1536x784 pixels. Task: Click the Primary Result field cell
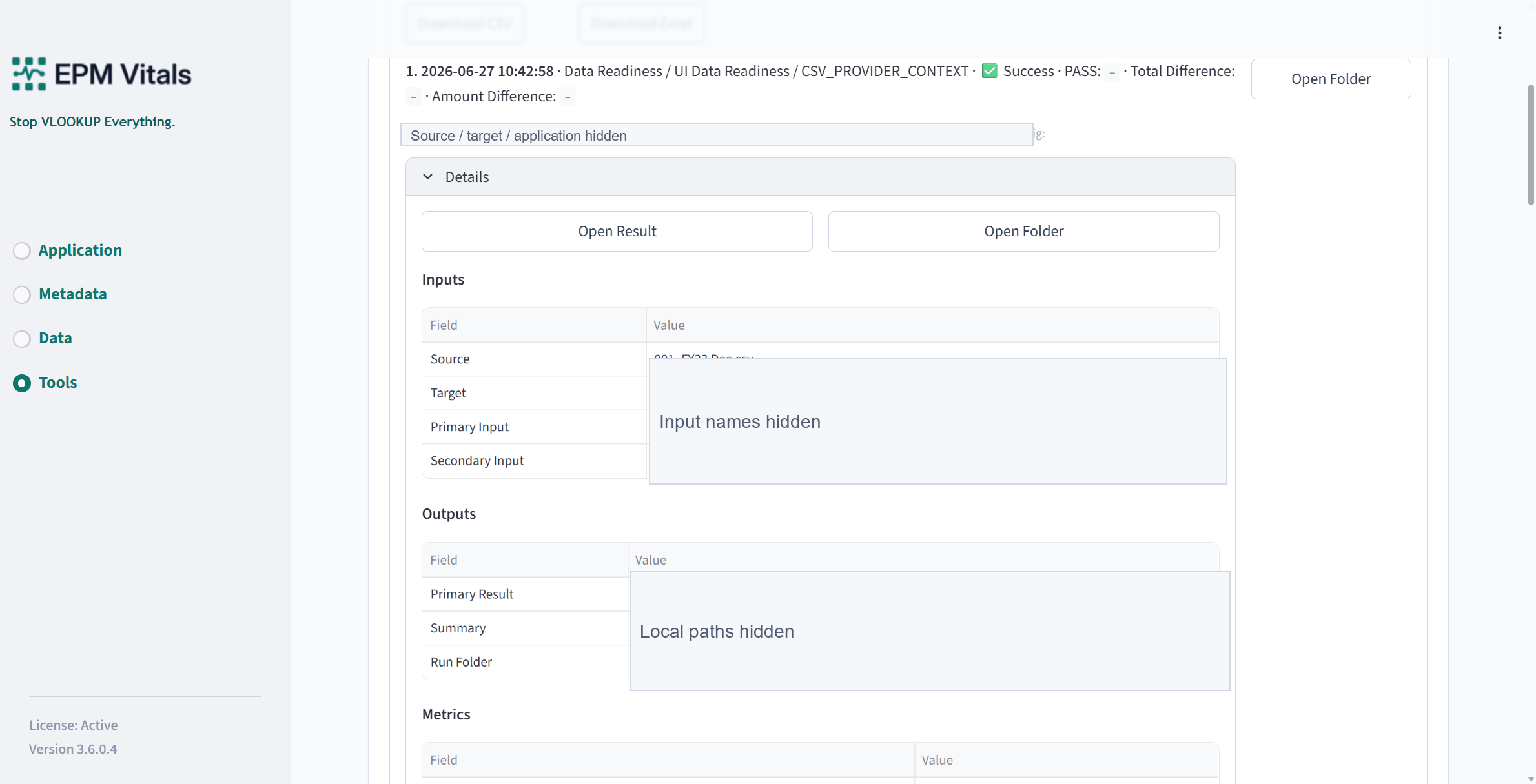525,594
